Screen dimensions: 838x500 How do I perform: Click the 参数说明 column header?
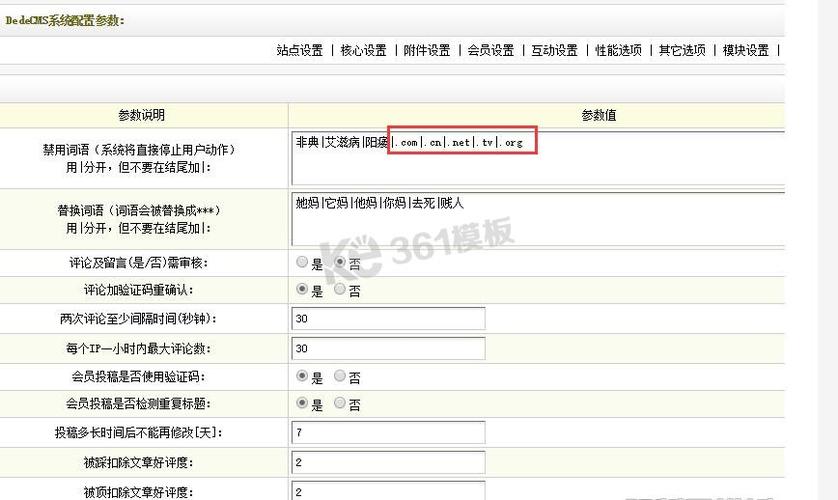(x=142, y=115)
